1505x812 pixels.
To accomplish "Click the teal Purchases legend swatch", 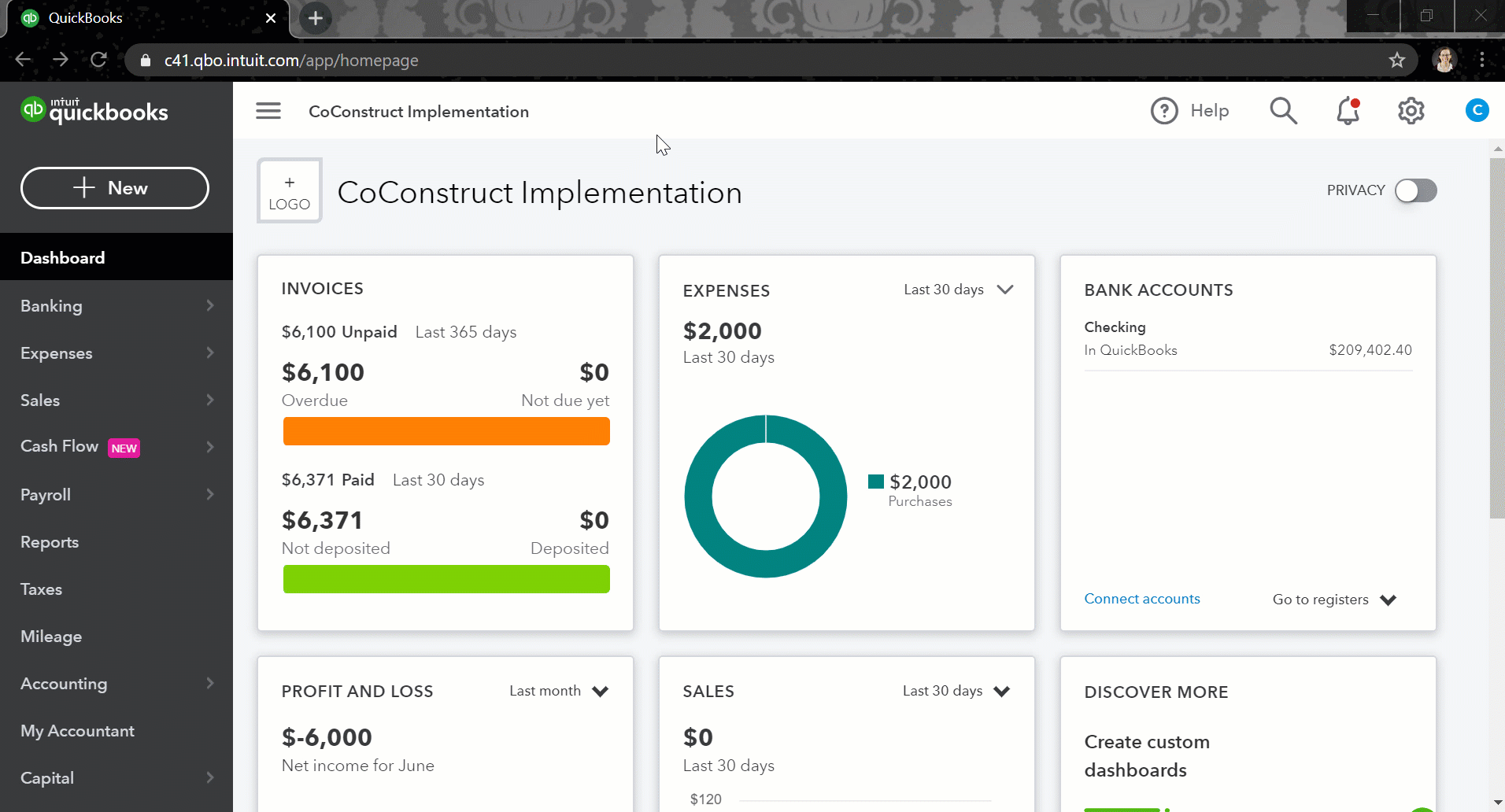I will (876, 482).
